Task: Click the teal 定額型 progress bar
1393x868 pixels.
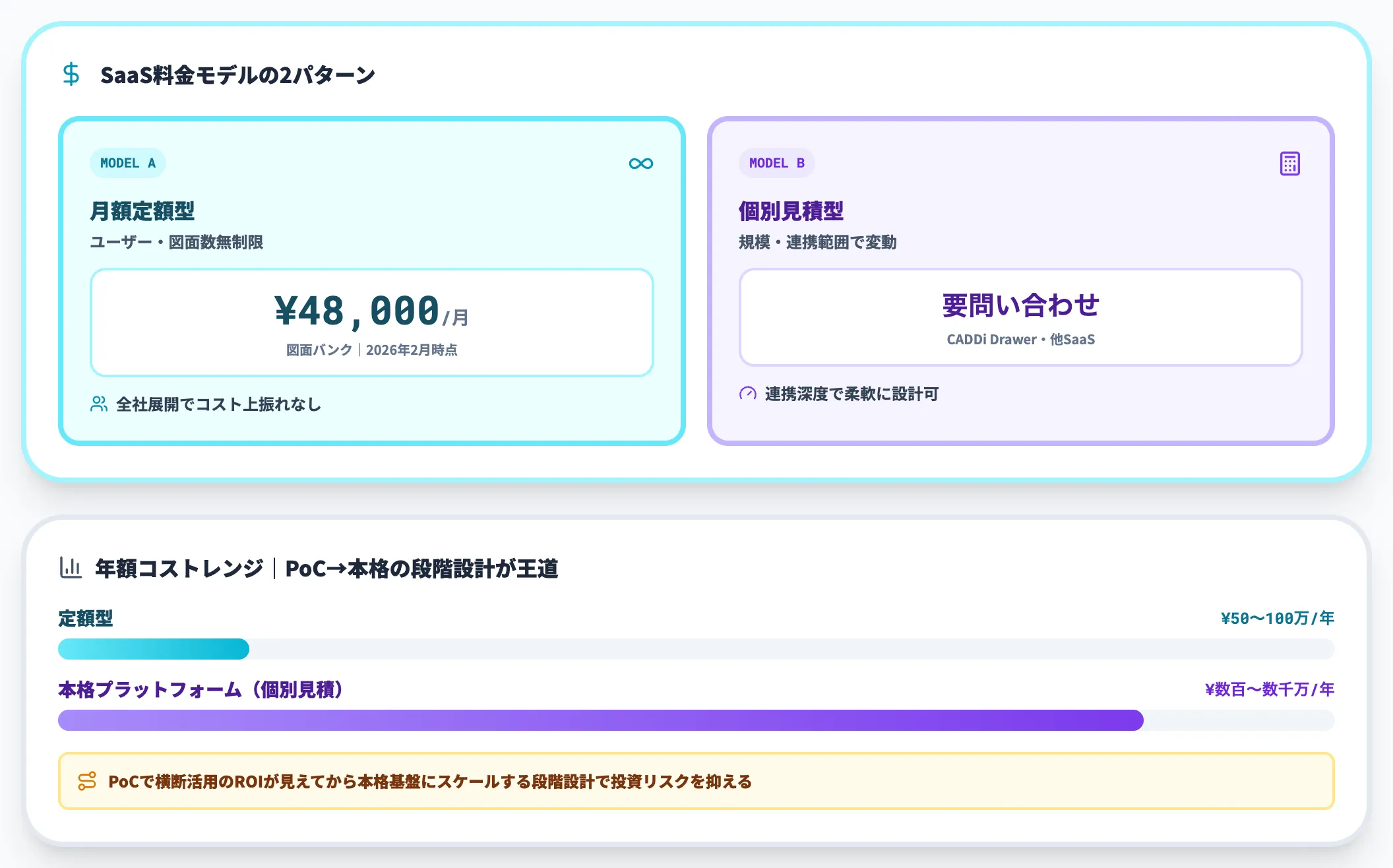Action: (x=154, y=650)
